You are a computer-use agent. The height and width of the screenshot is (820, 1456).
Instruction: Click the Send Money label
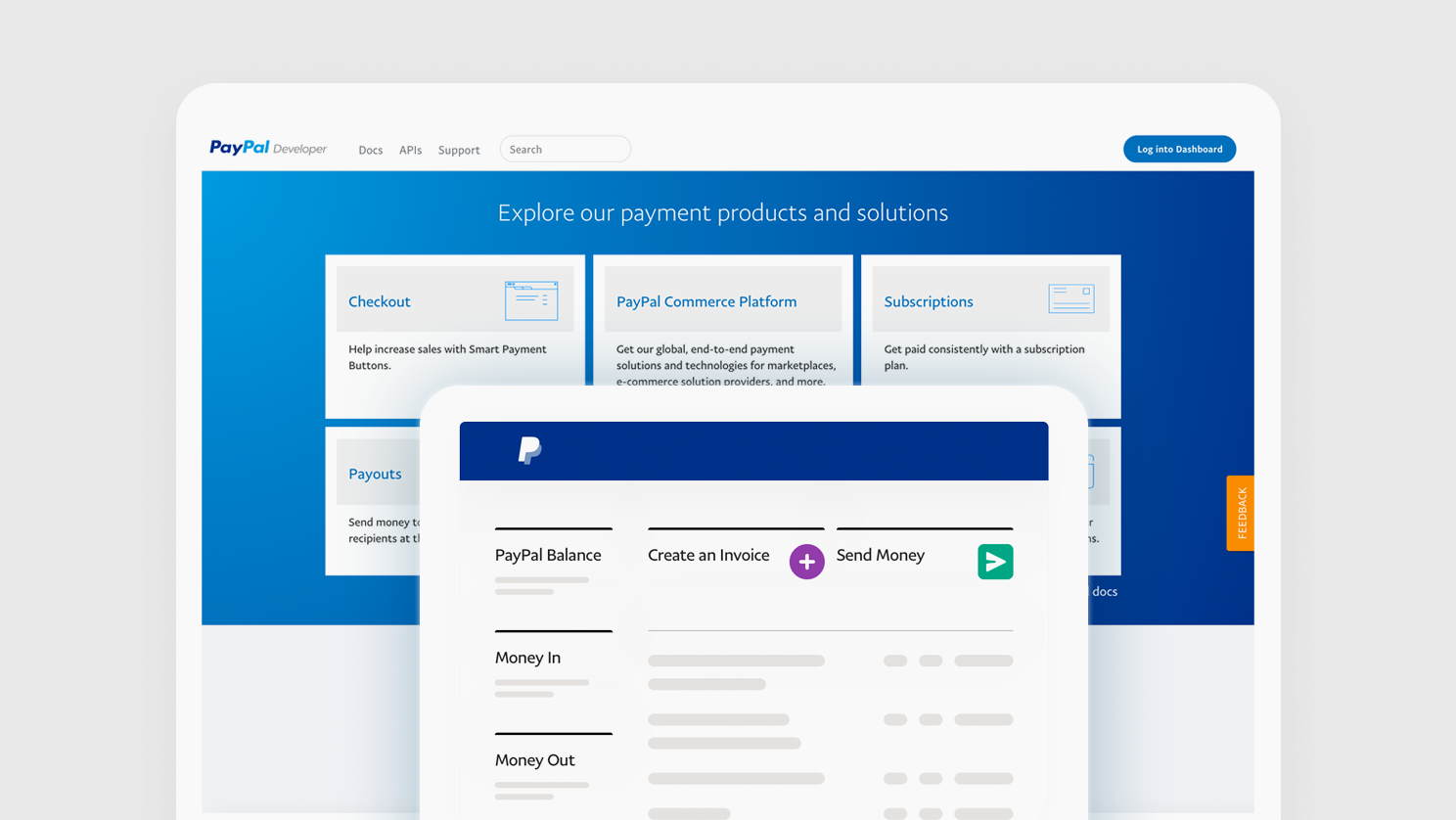881,555
